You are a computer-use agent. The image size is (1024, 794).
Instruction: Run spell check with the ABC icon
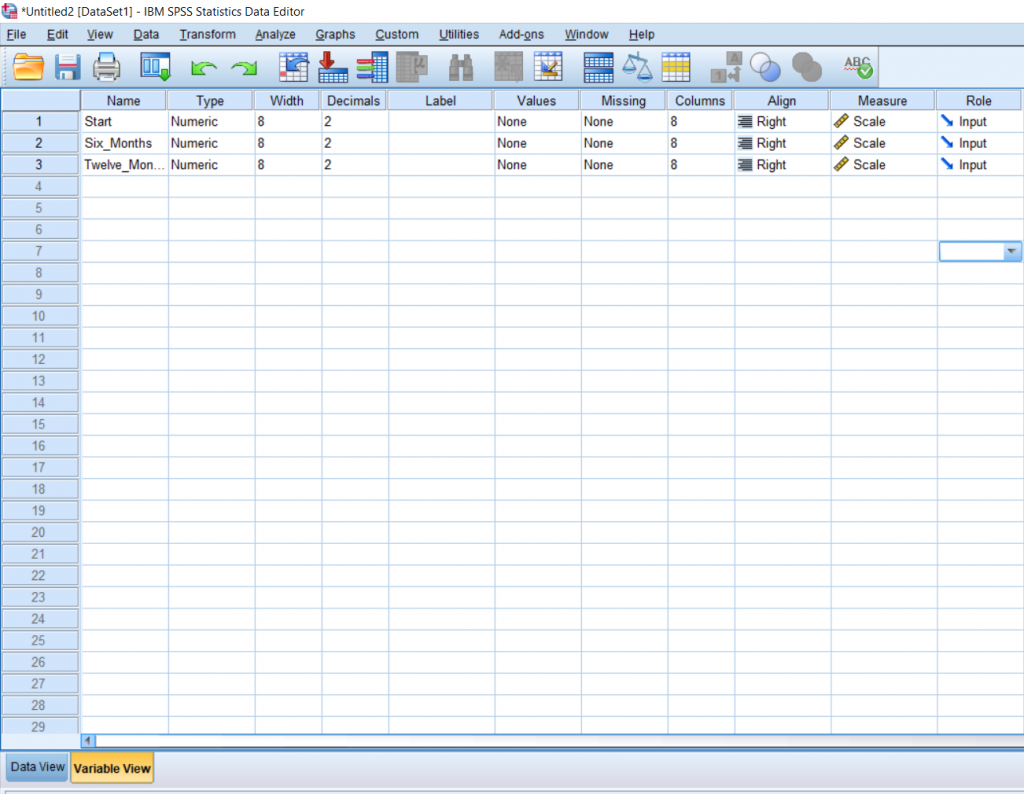856,65
